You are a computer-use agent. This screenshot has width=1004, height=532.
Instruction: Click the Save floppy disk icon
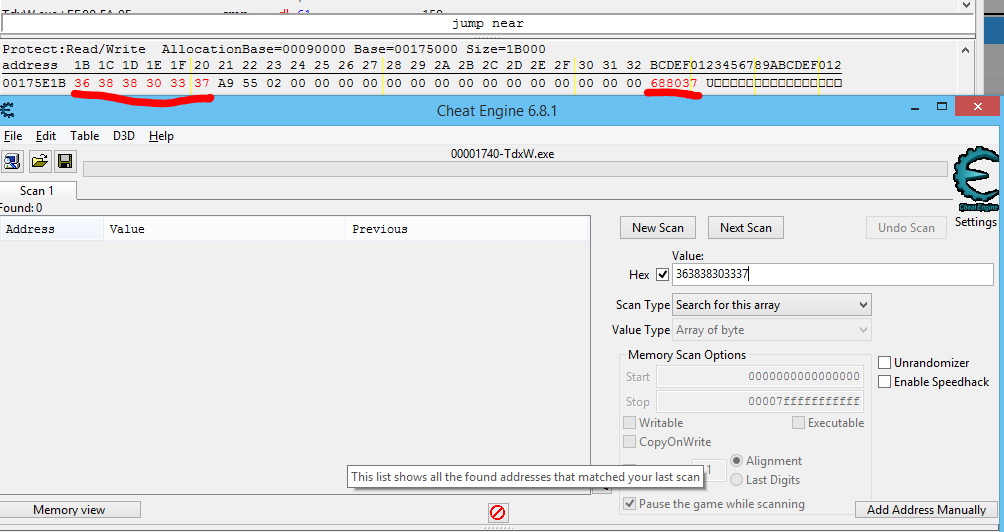click(65, 161)
